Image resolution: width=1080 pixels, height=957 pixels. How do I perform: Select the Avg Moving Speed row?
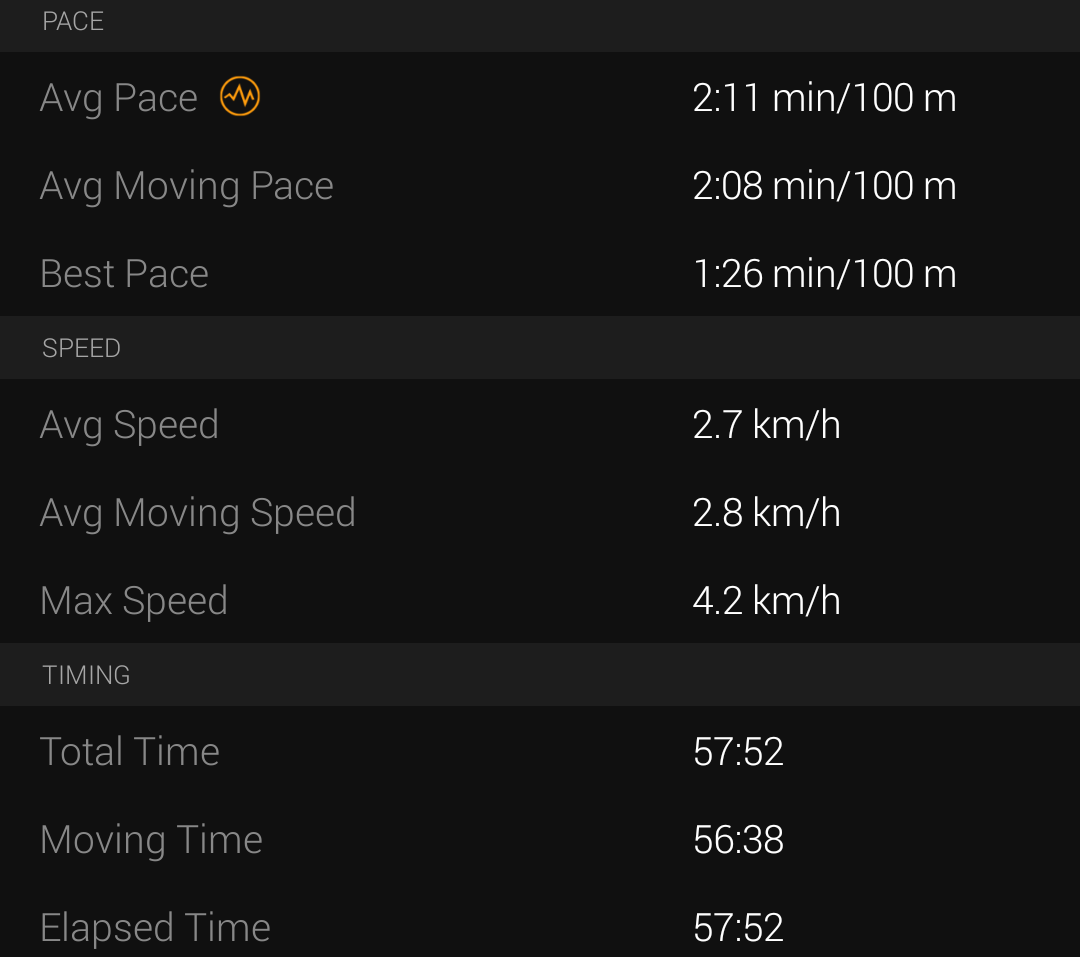click(x=540, y=513)
